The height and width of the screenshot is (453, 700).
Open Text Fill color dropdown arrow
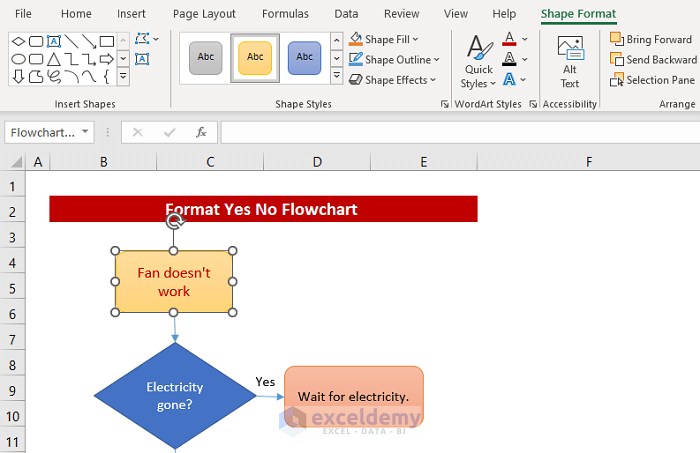coord(525,39)
